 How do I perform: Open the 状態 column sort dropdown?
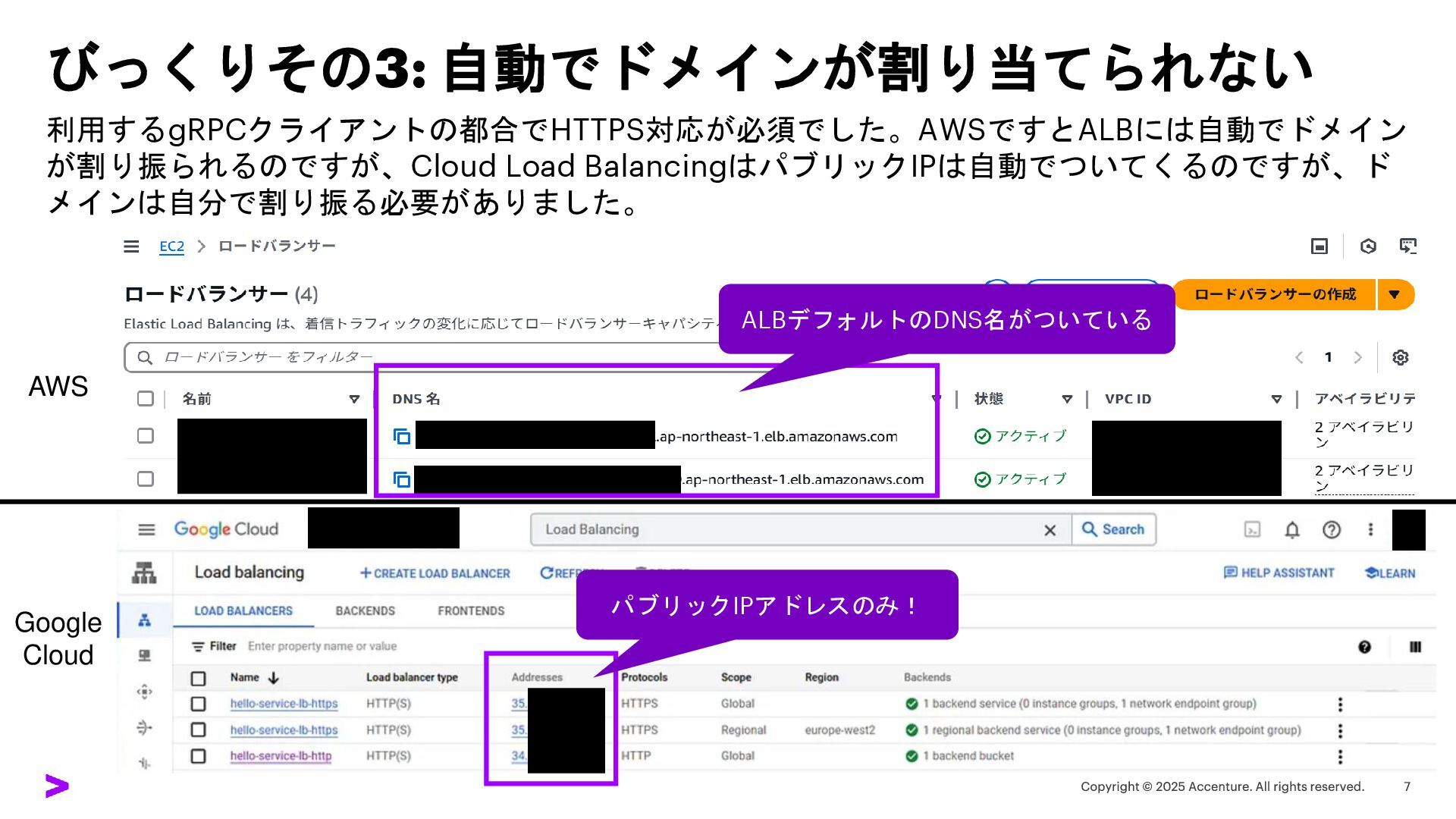pos(1067,399)
